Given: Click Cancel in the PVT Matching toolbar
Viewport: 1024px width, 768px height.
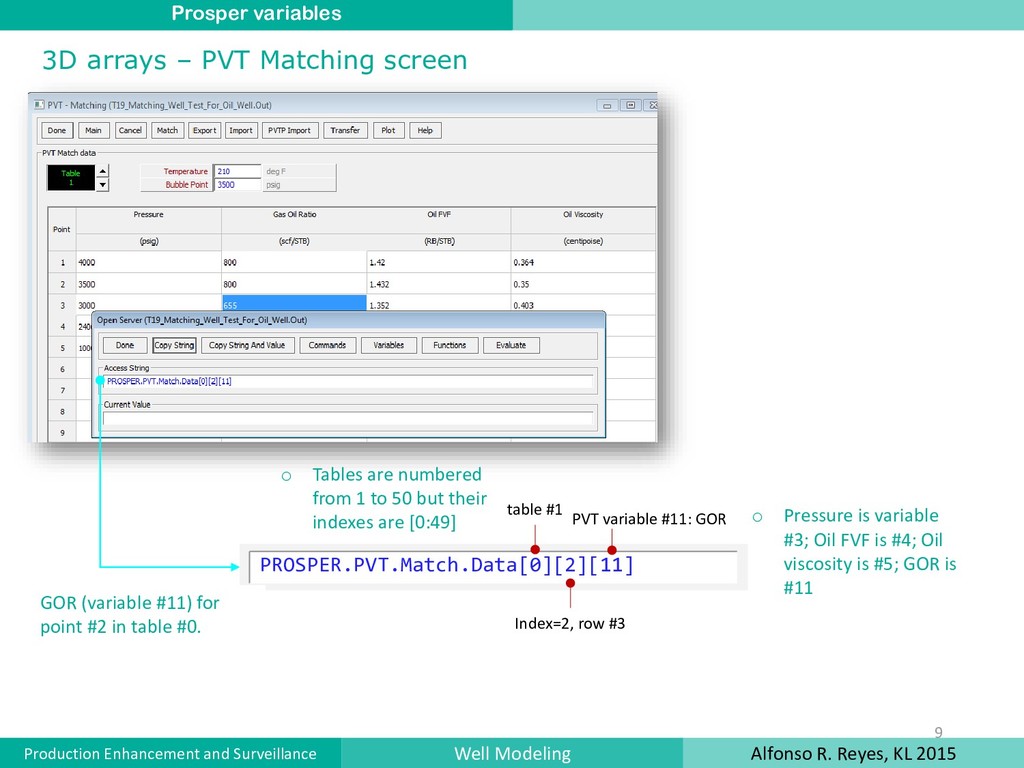Looking at the screenshot, I should 130,131.
